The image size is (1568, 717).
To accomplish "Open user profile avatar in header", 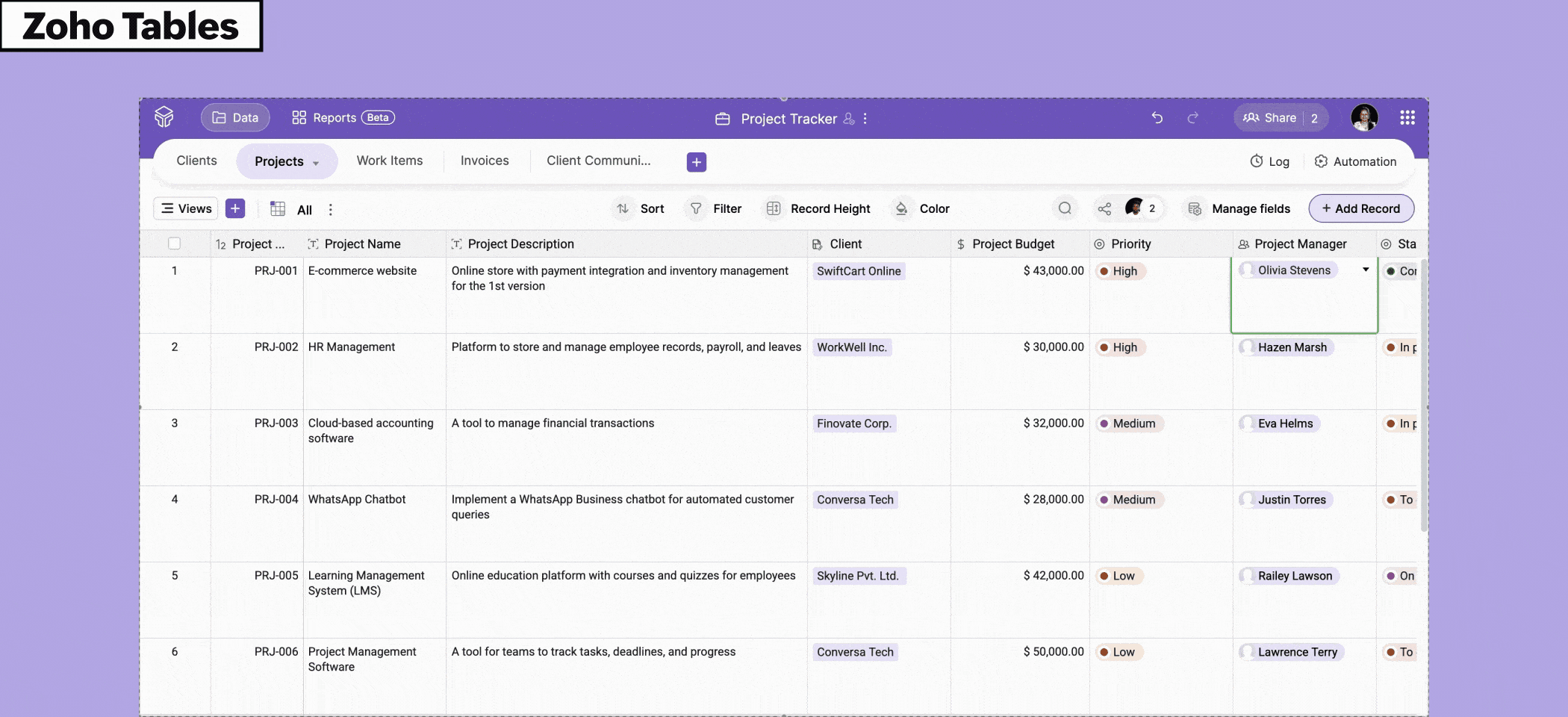I will pyautogui.click(x=1364, y=117).
